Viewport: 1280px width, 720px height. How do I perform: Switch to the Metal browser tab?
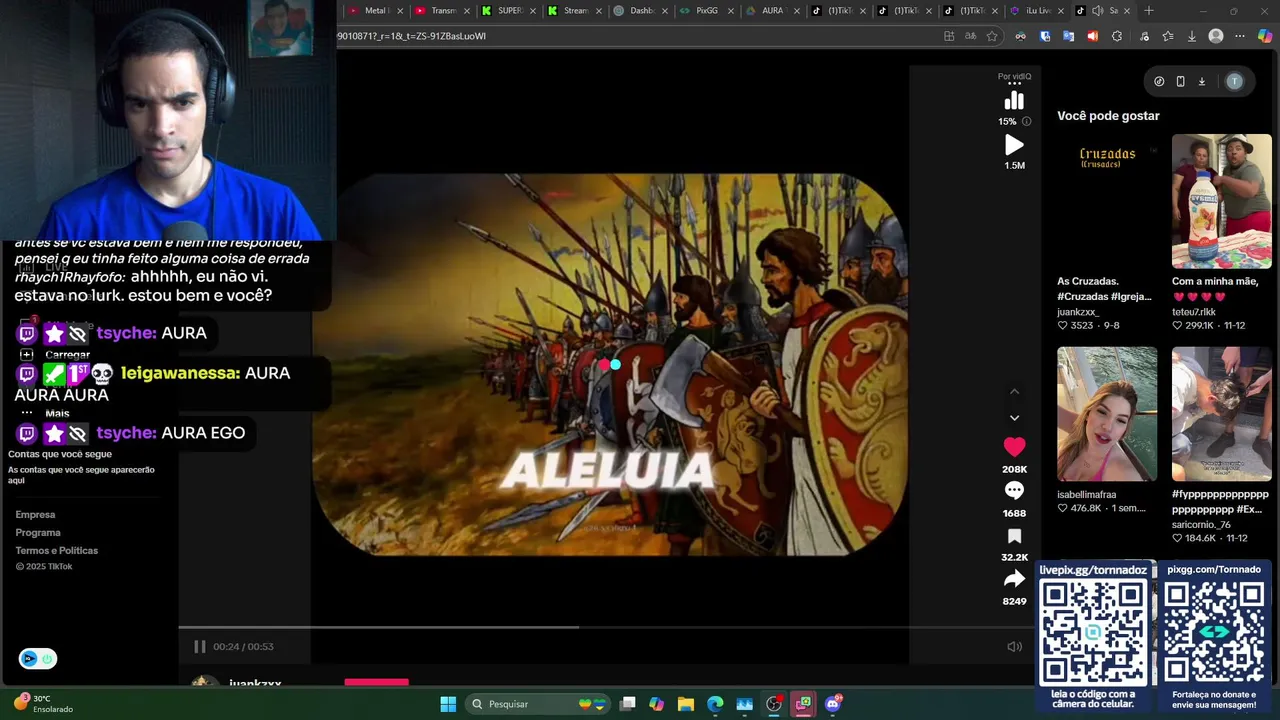coord(373,11)
